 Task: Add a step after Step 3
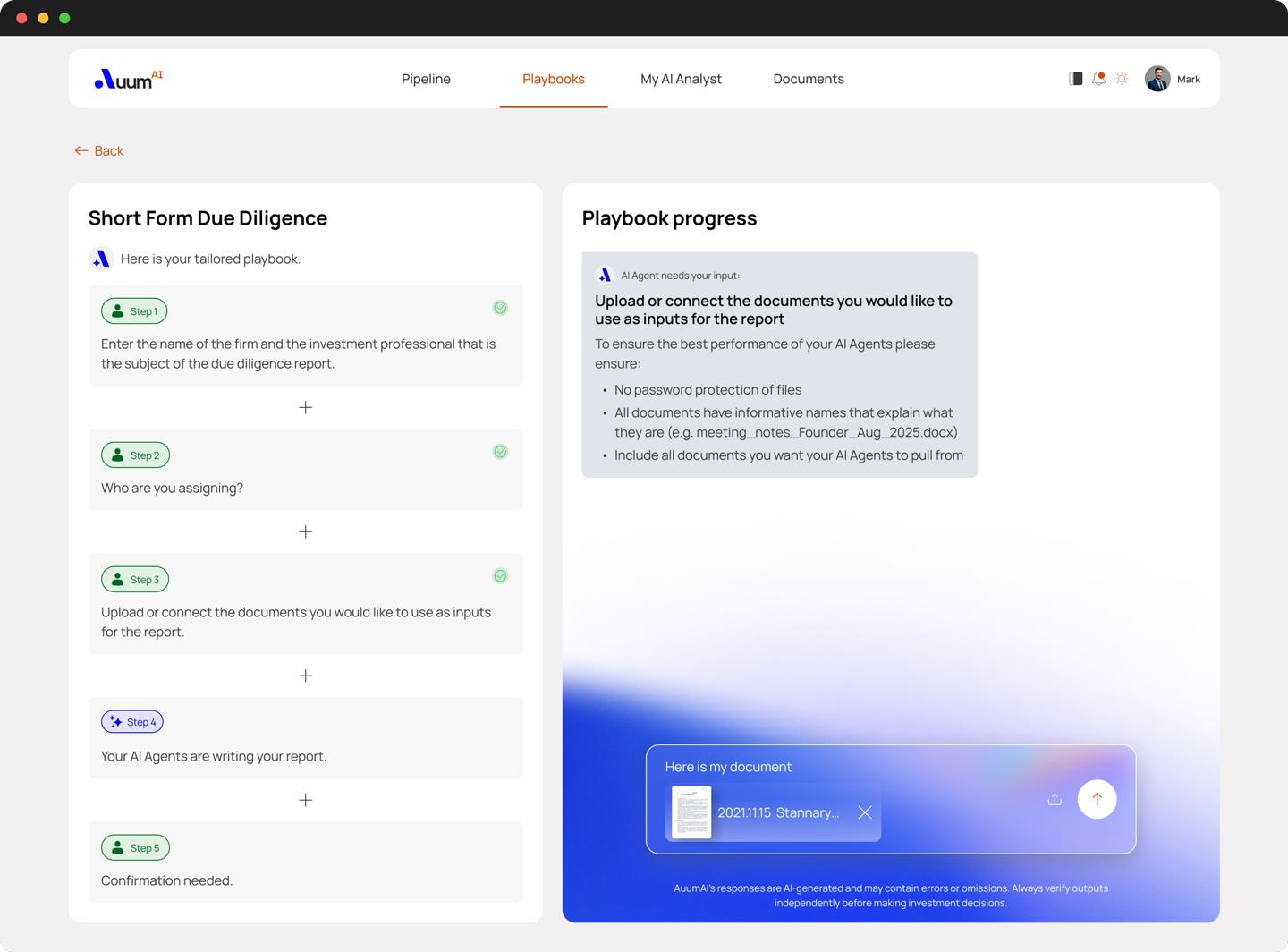point(306,676)
